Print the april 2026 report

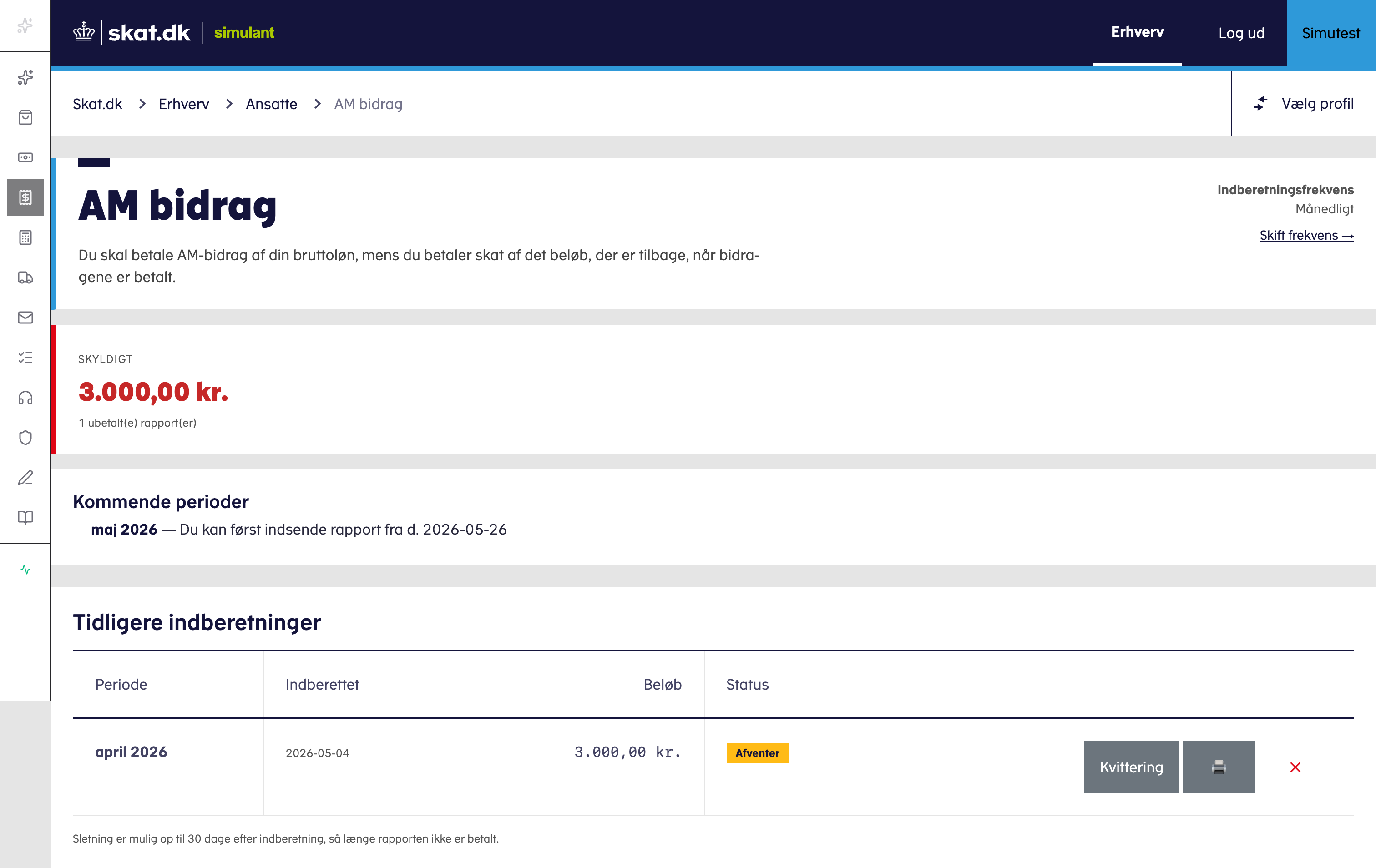tap(1218, 767)
